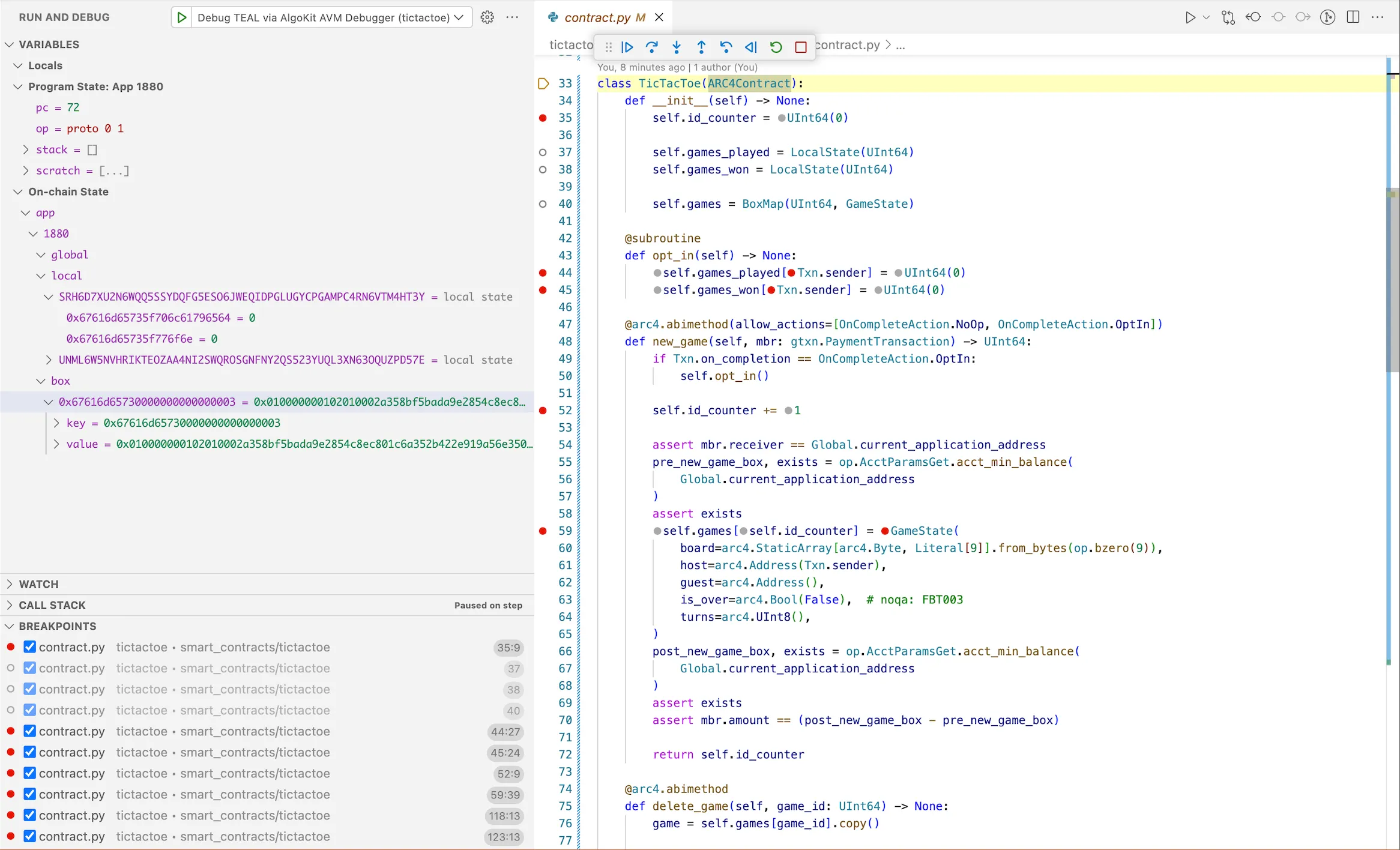Restart the debugger
The height and width of the screenshot is (850, 1400).
(x=776, y=47)
